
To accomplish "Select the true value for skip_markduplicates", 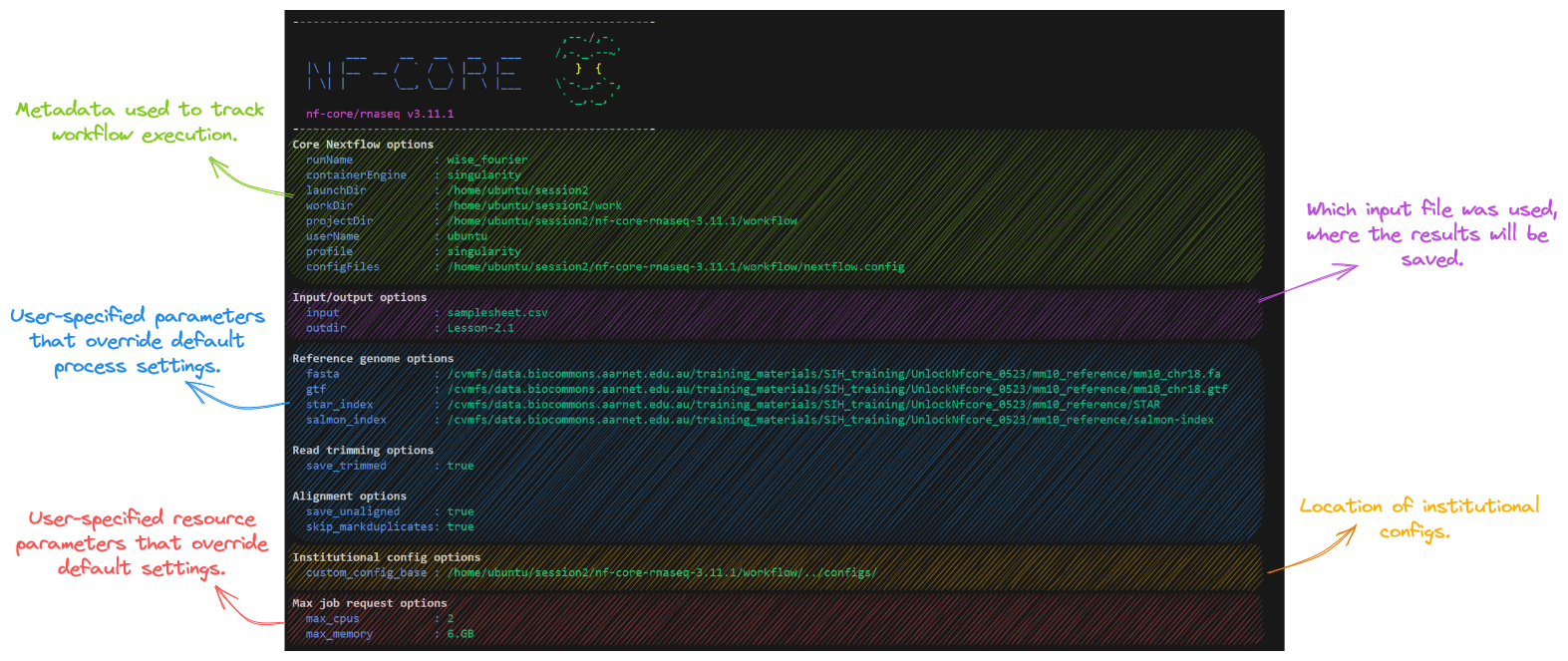I will coord(461,527).
